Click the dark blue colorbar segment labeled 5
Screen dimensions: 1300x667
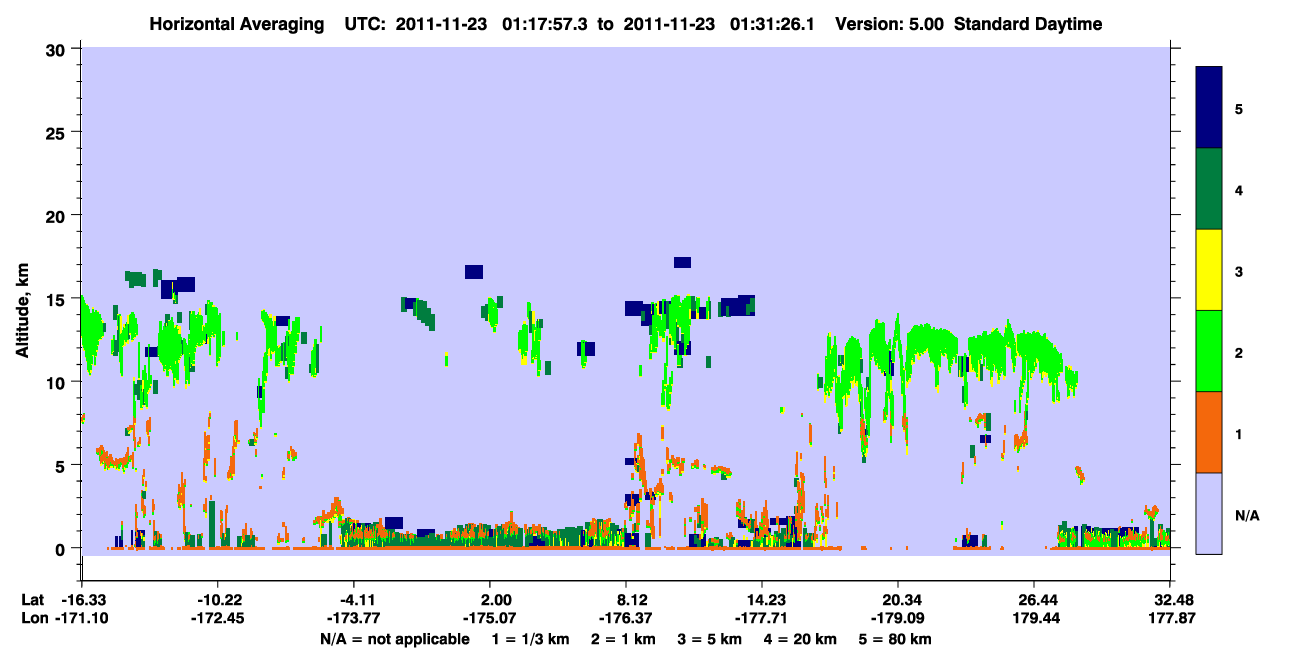[1209, 107]
